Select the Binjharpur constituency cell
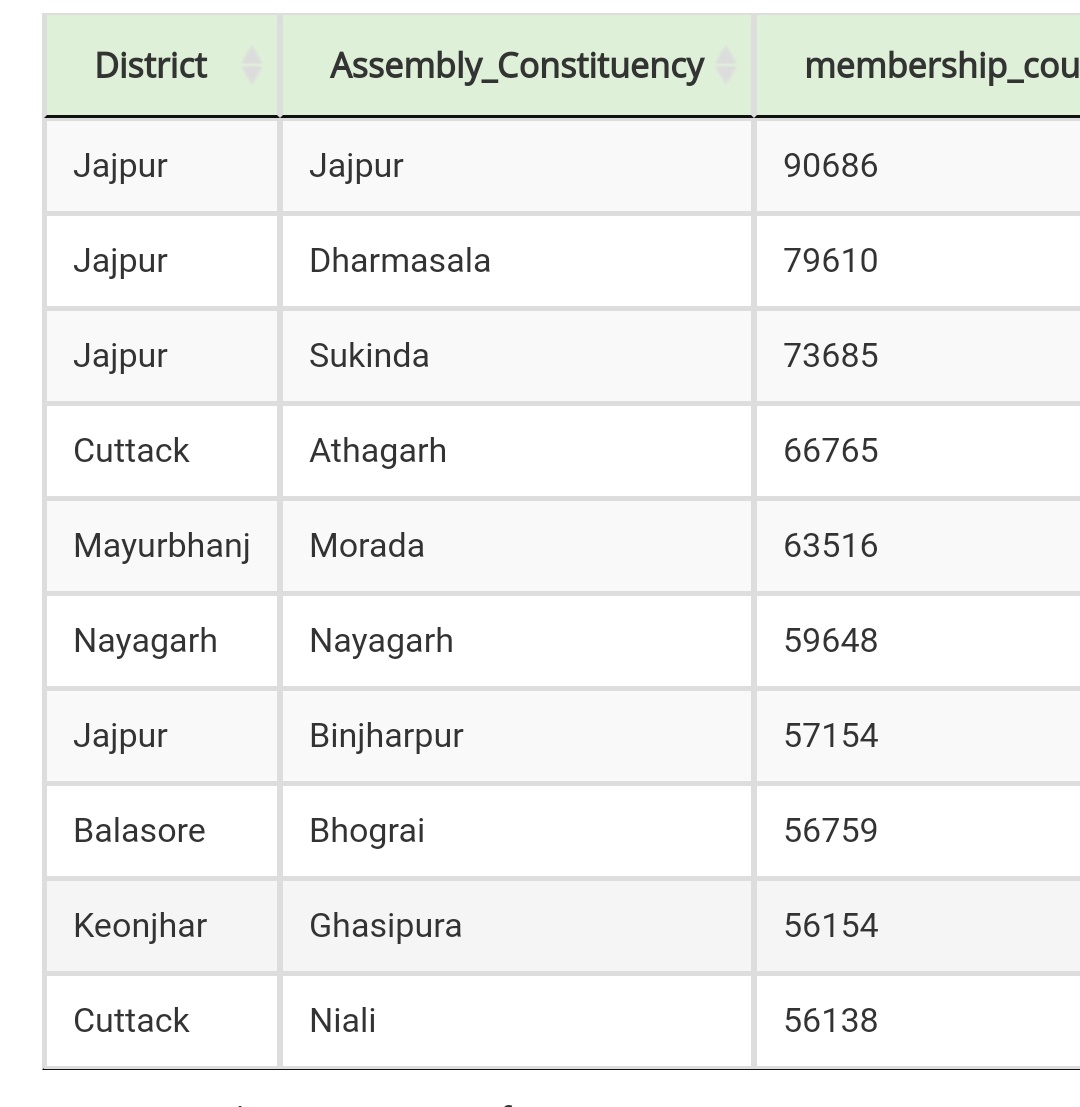Viewport: 1080px width, 1107px height. (386, 736)
